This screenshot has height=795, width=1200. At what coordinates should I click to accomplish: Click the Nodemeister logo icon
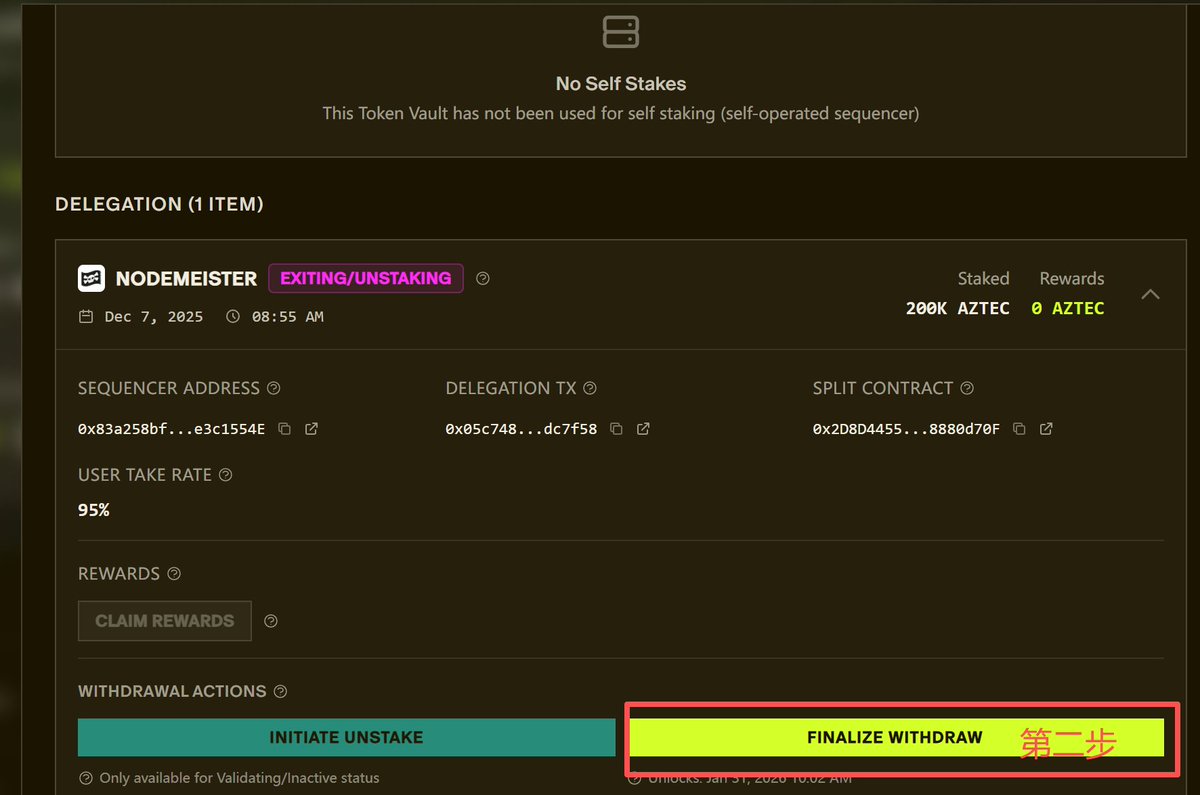(91, 278)
